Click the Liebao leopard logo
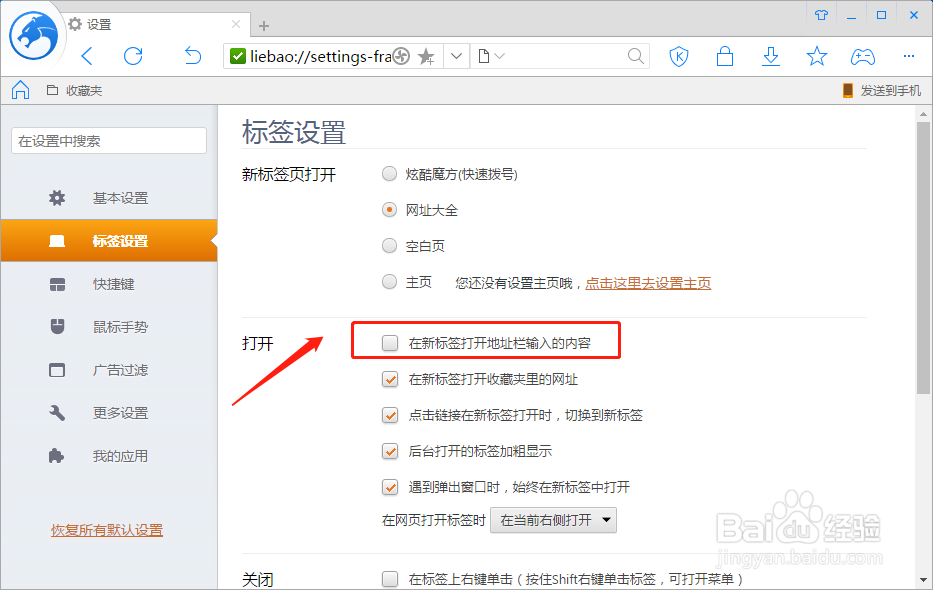933x590 pixels. [x=34, y=36]
